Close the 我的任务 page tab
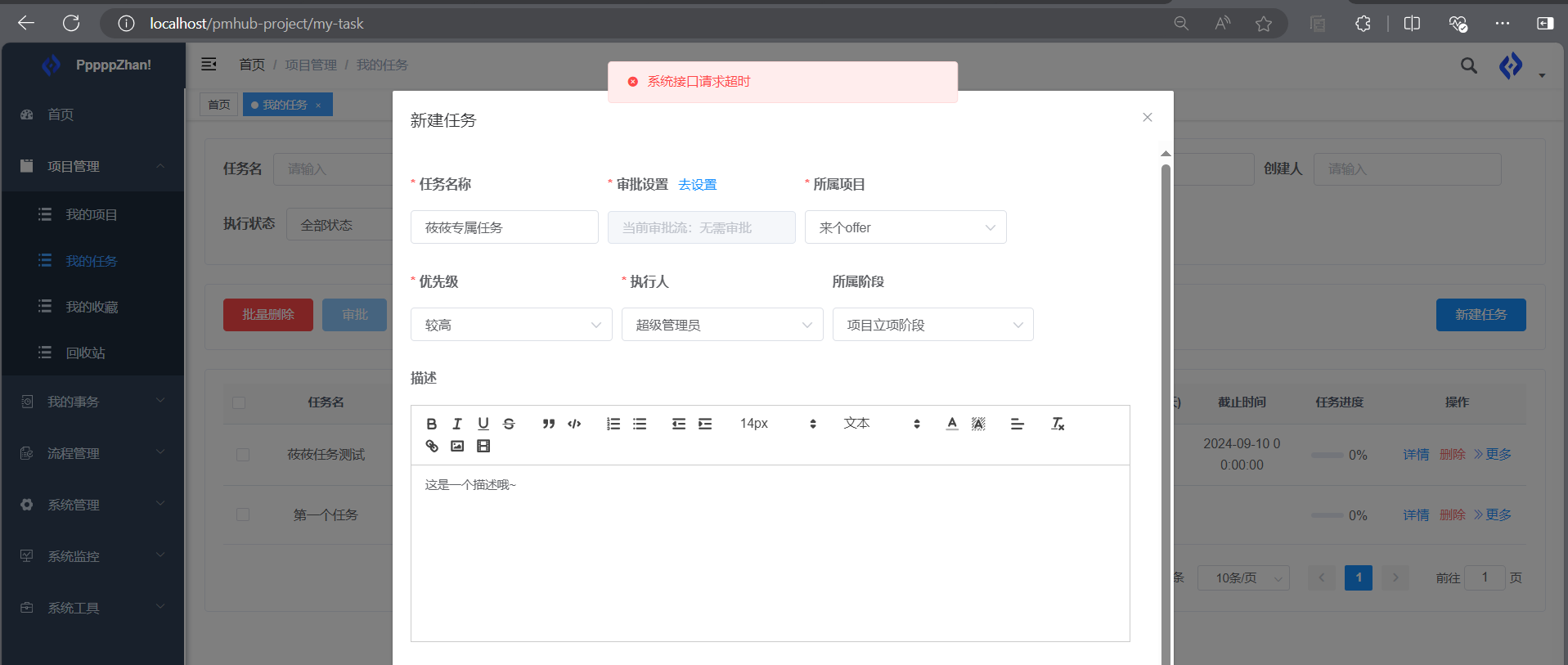The width and height of the screenshot is (1568, 665). [x=318, y=105]
